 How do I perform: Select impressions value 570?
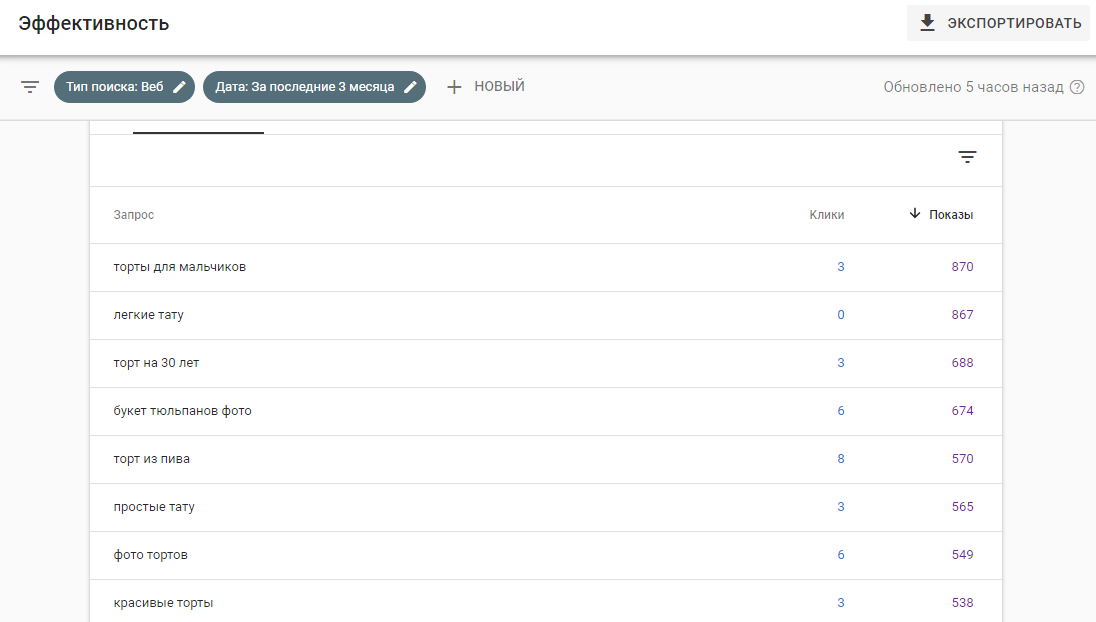pos(962,459)
